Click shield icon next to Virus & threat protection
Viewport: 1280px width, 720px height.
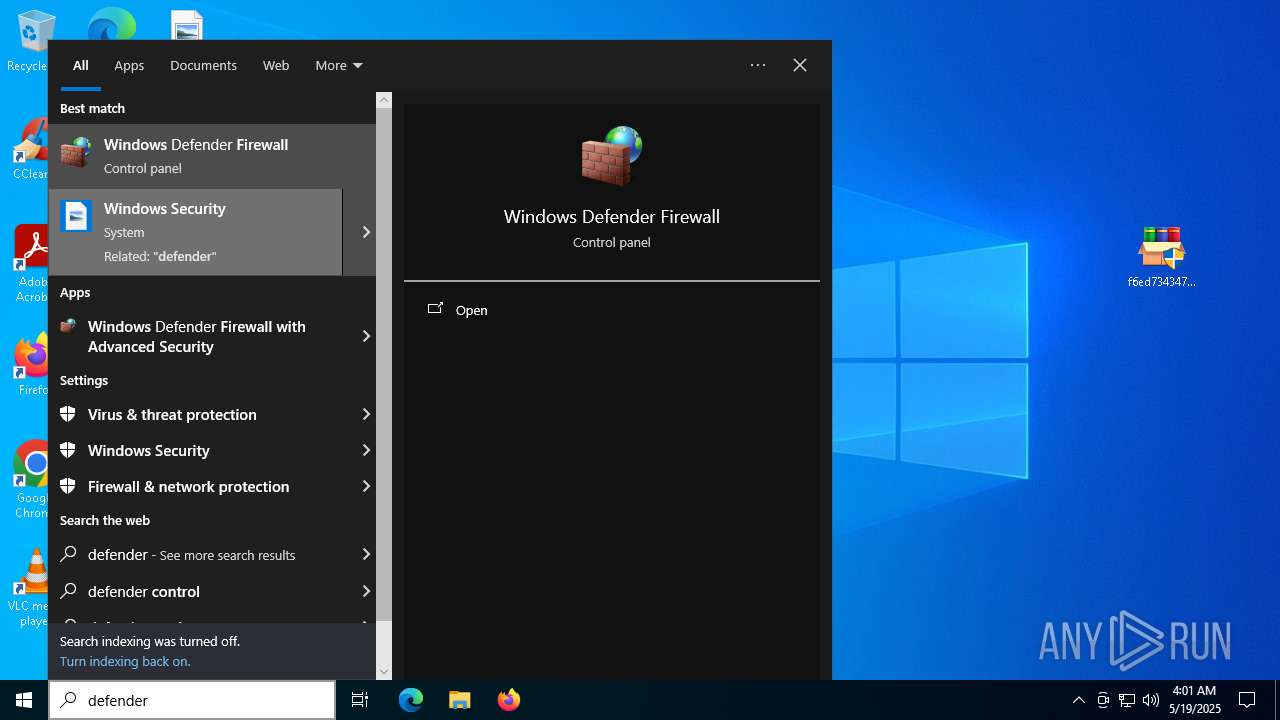(68, 414)
